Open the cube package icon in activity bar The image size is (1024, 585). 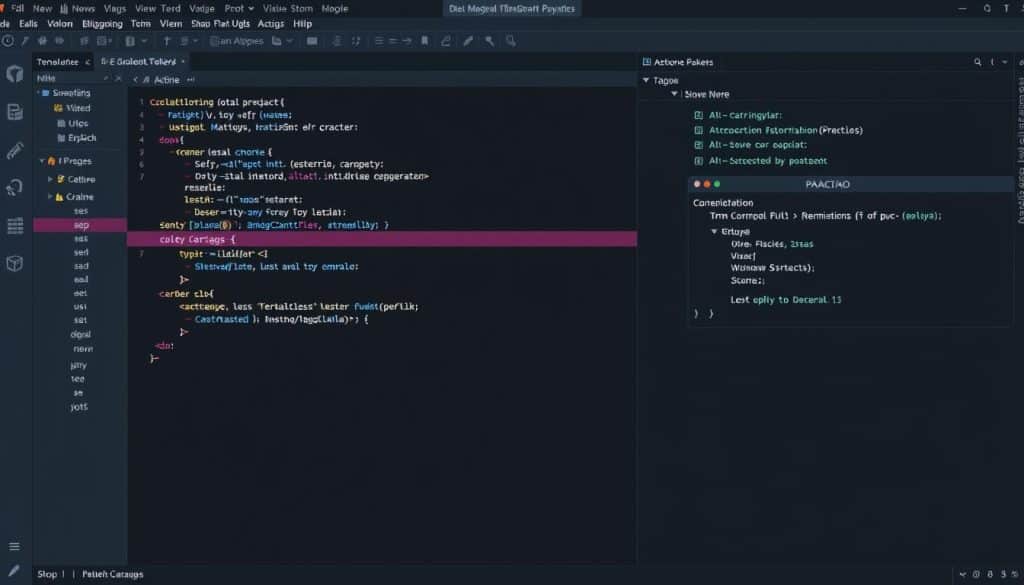click(x=14, y=263)
